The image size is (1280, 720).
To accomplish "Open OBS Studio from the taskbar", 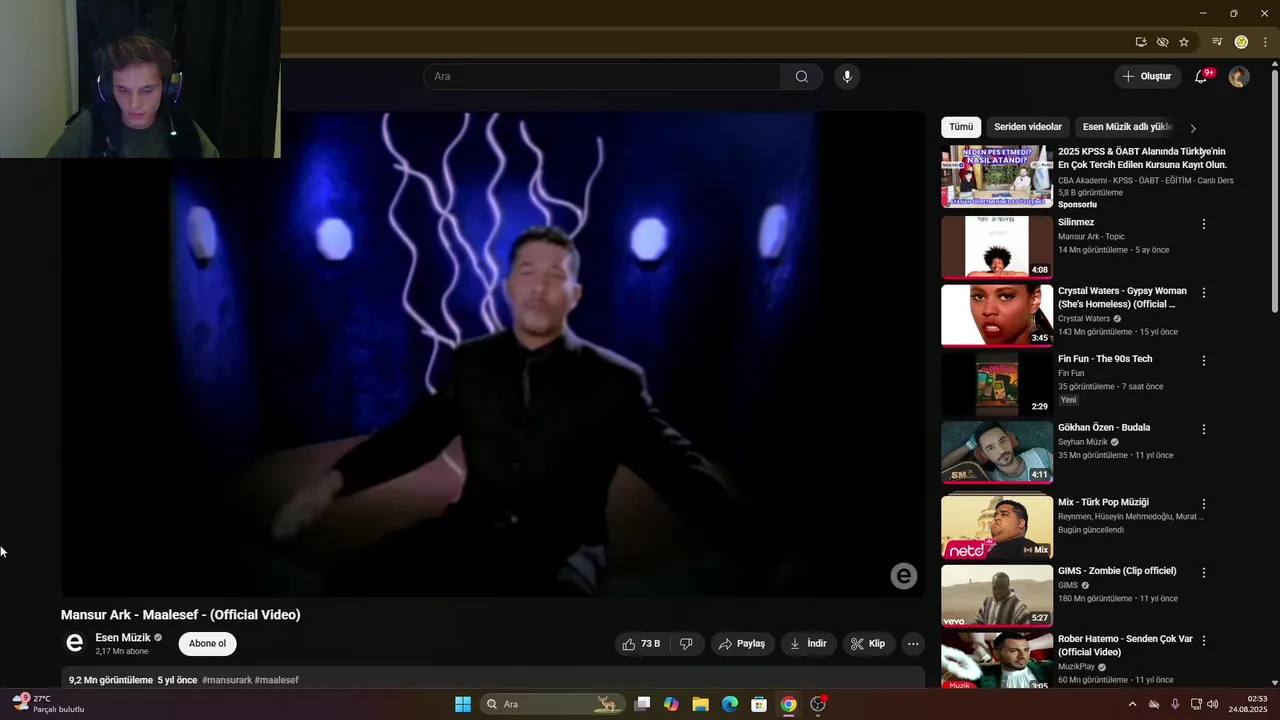I will point(818,704).
